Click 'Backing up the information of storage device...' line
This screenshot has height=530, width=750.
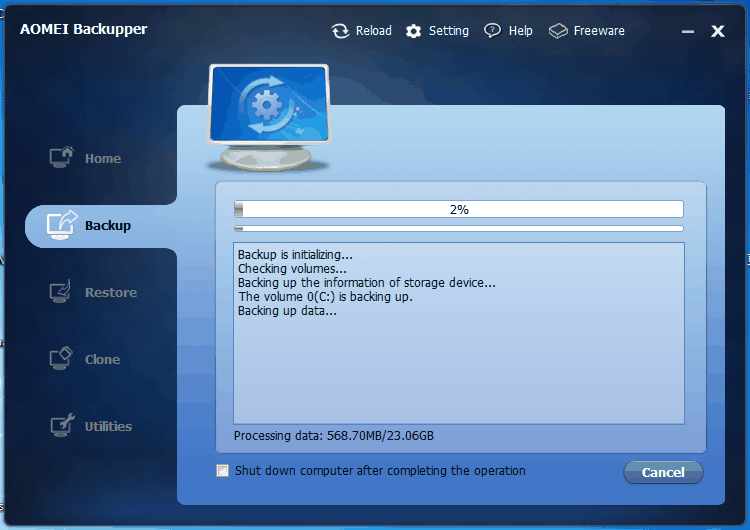coord(366,282)
